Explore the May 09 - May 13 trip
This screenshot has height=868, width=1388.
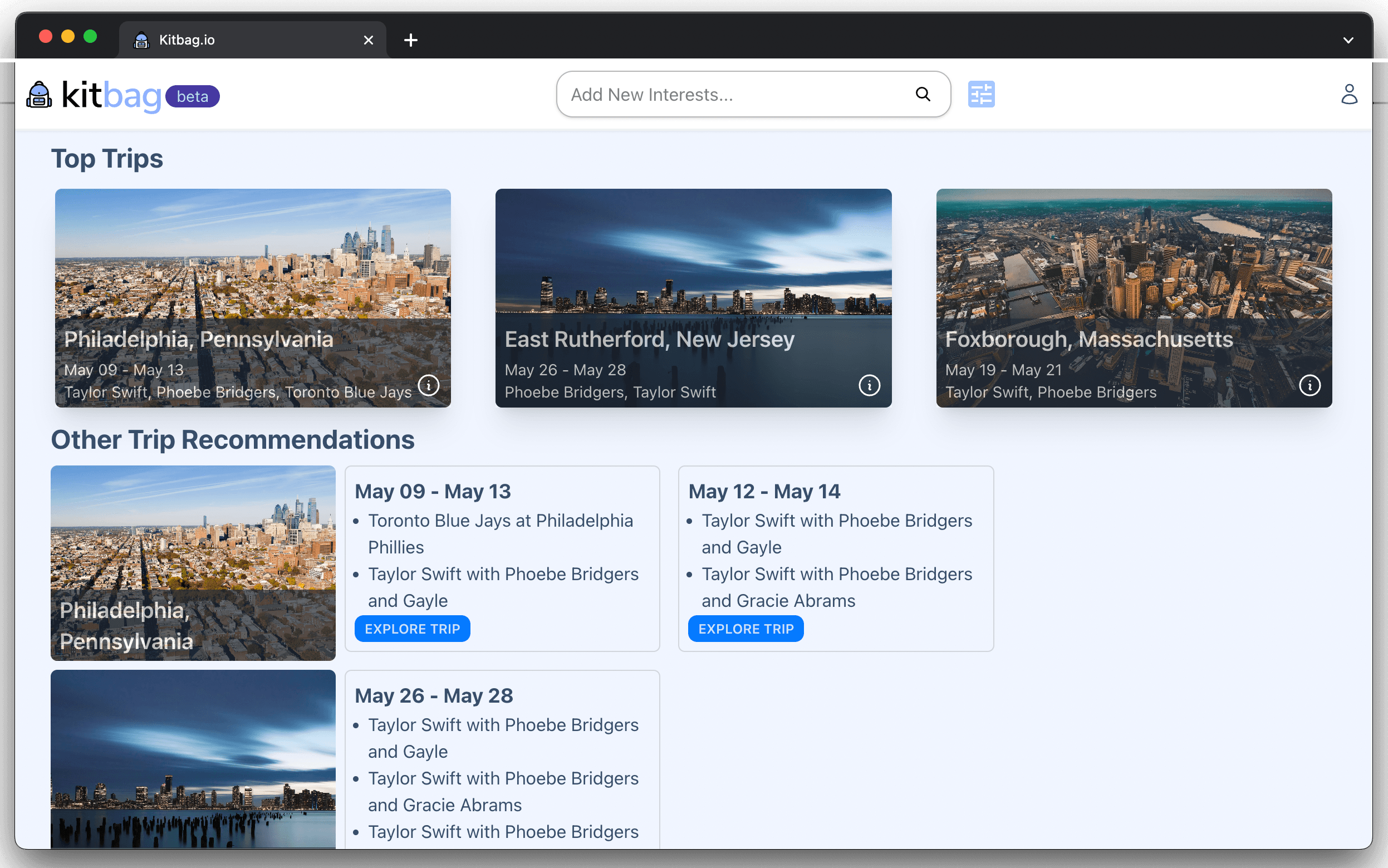pyautogui.click(x=412, y=629)
